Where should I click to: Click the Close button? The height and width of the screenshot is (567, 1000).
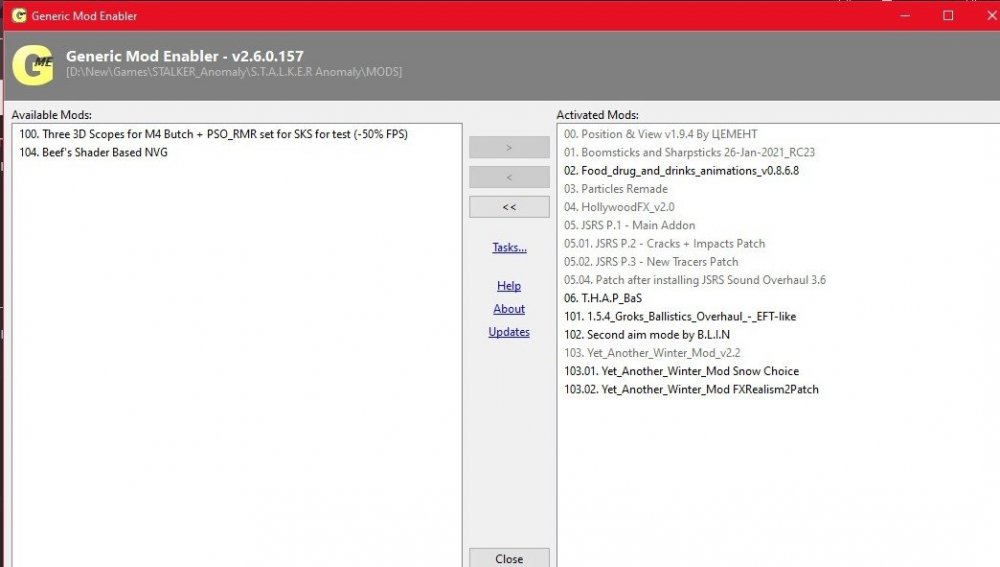click(509, 558)
